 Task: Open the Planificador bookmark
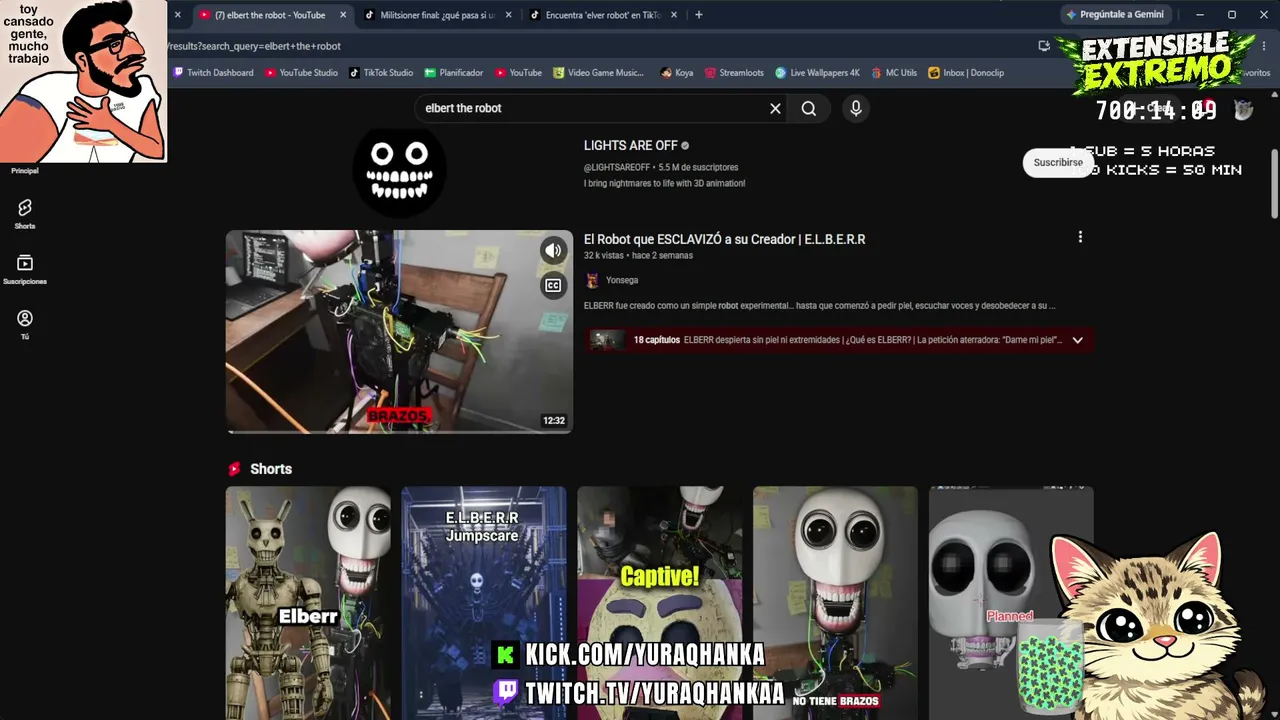[x=454, y=73]
